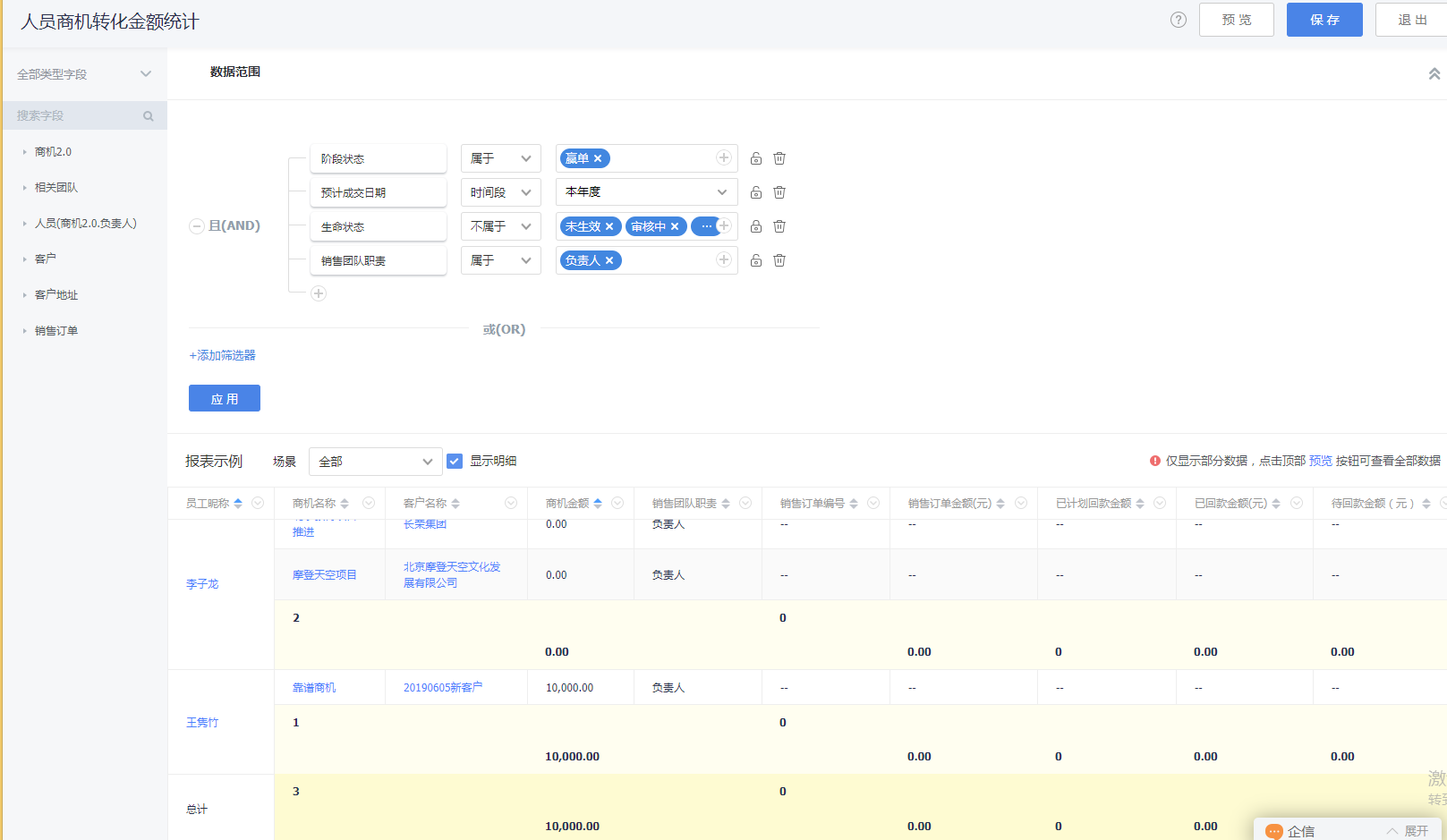Open 商机金额 column options menu

click(x=617, y=503)
